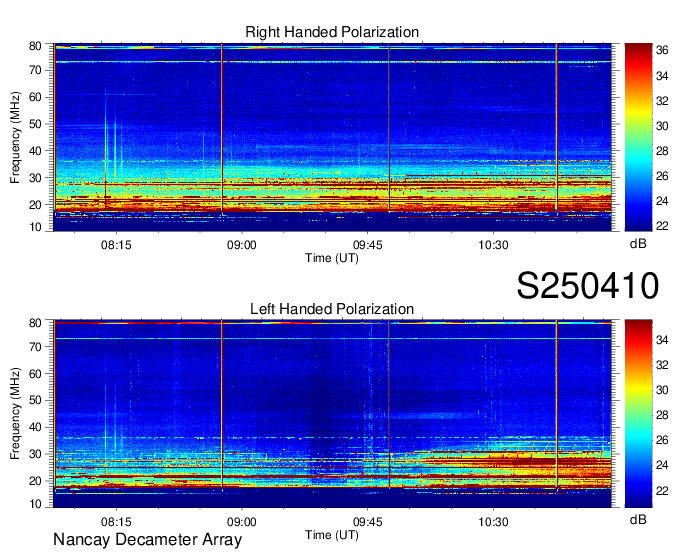Click the dB unit under Right Handed colorbar
Viewport: 680px width, 552px height.
[x=638, y=244]
